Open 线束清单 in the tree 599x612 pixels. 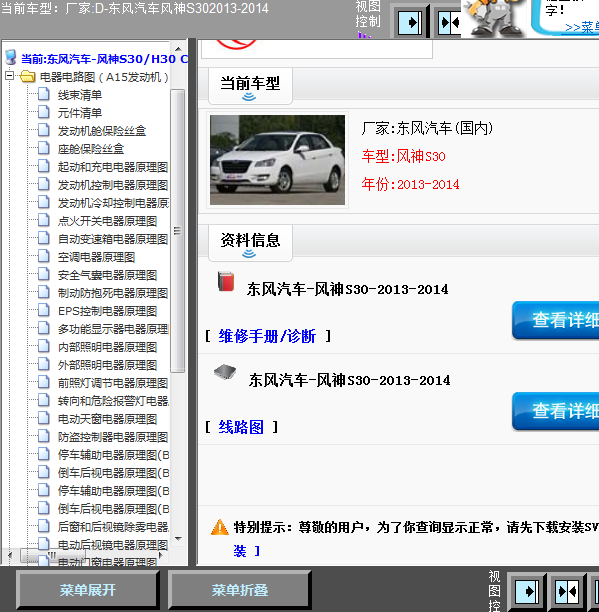tap(80, 95)
